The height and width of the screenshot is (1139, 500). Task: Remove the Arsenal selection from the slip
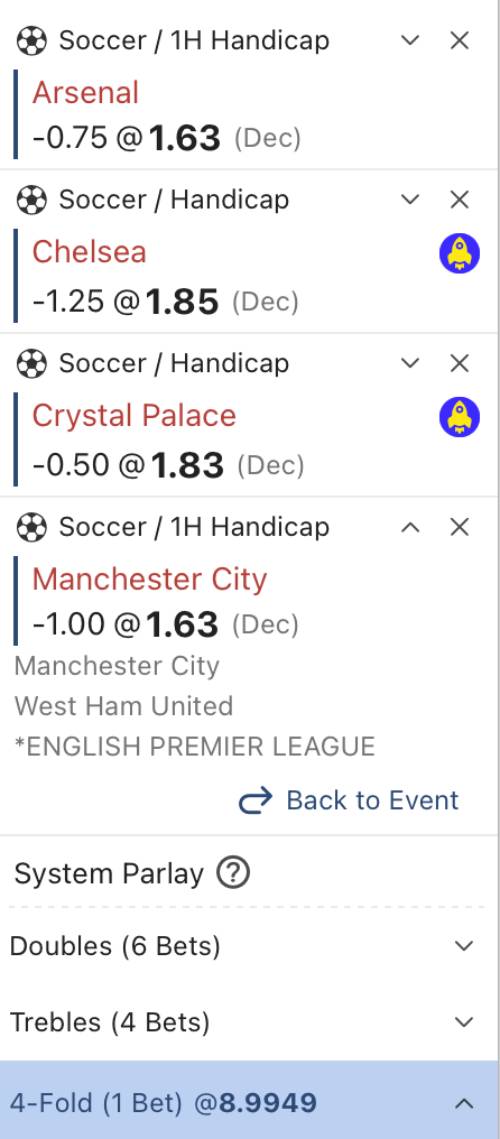coord(459,41)
